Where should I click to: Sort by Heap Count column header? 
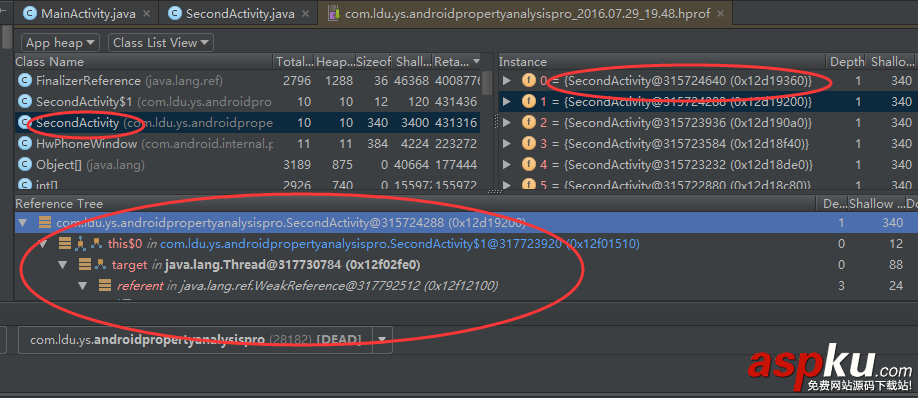pos(334,61)
